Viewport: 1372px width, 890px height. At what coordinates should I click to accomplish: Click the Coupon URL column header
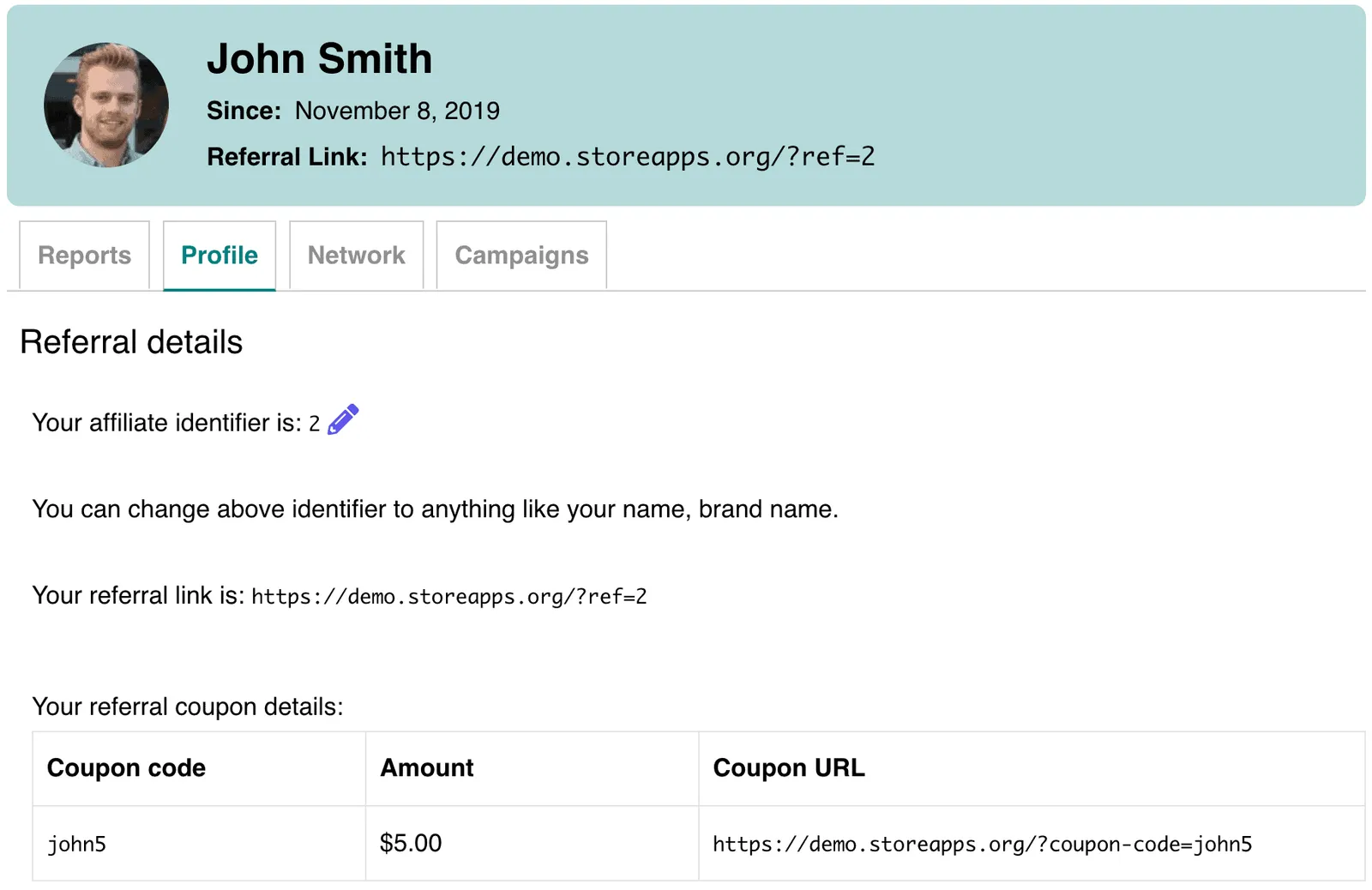[1032, 768]
